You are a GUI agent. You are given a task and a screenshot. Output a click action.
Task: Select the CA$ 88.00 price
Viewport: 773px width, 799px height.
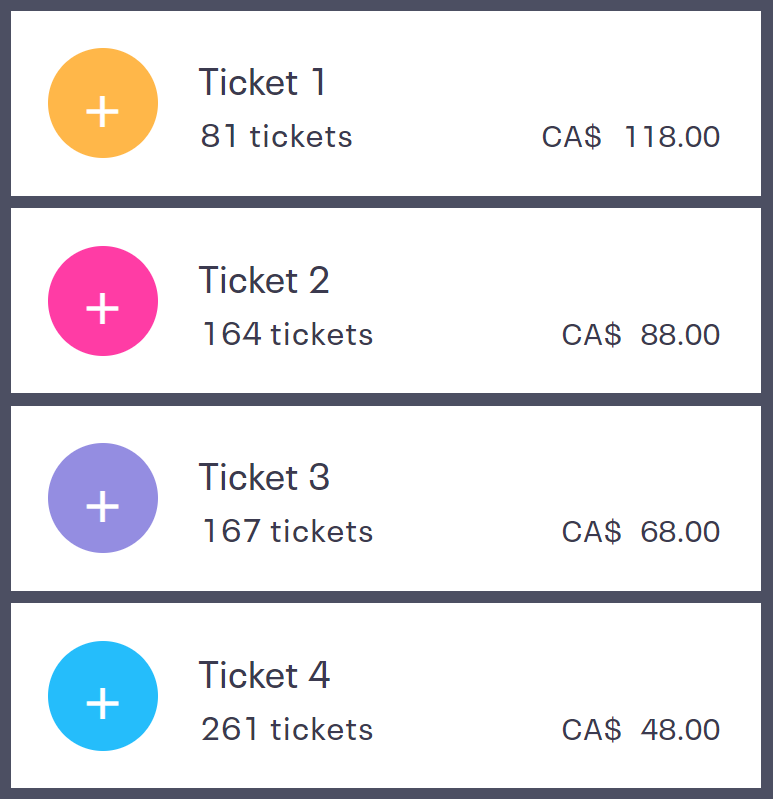640,334
